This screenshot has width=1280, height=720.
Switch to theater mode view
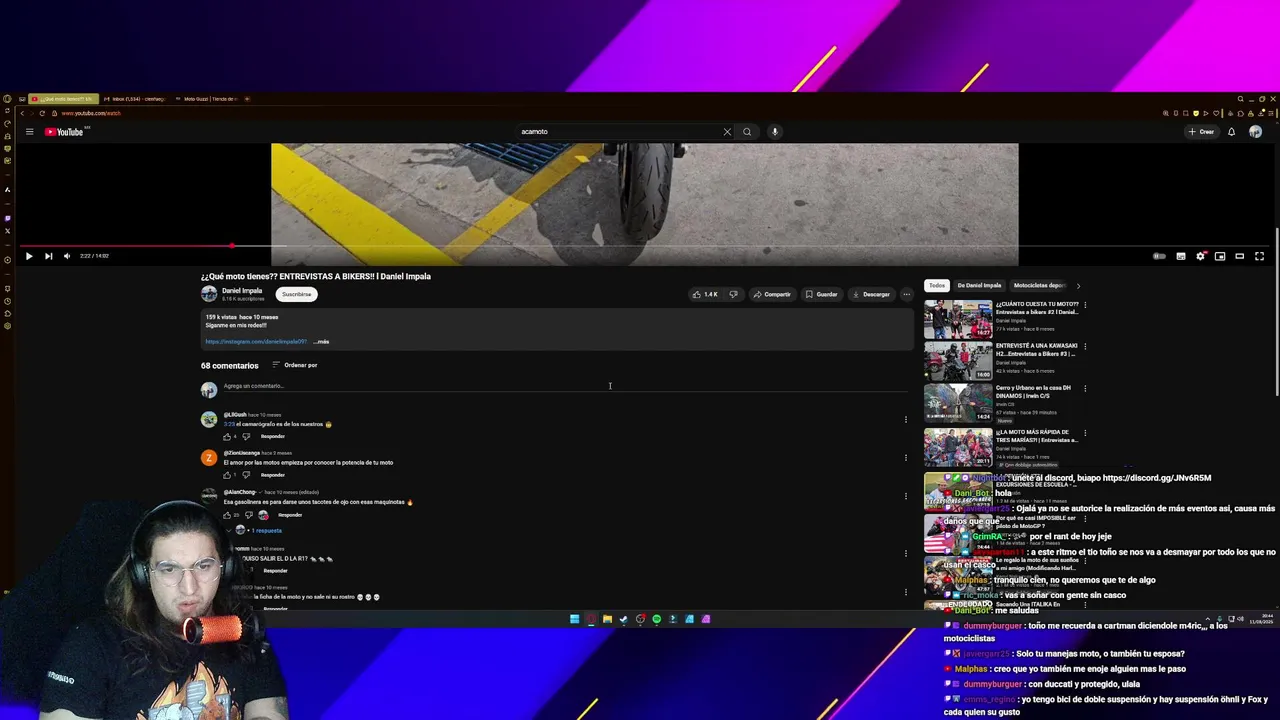(1240, 256)
